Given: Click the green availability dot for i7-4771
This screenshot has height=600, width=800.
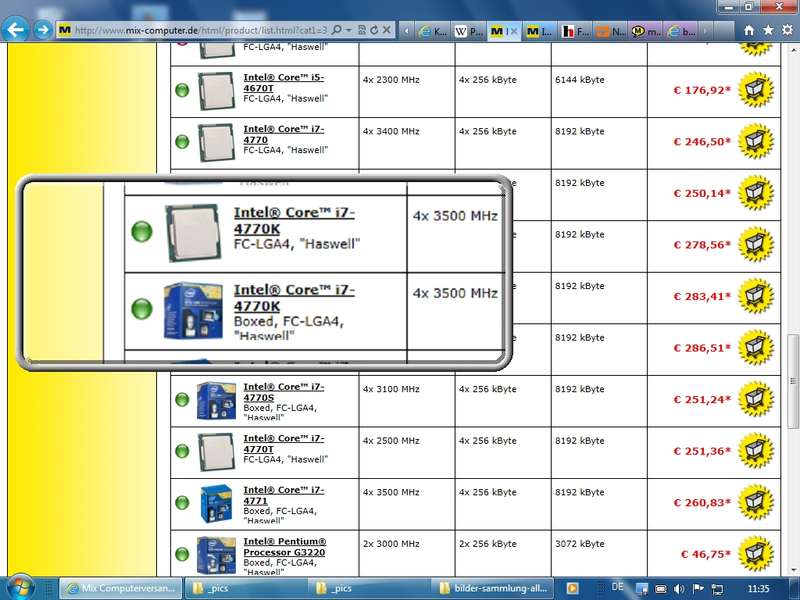Looking at the screenshot, I should click(182, 503).
